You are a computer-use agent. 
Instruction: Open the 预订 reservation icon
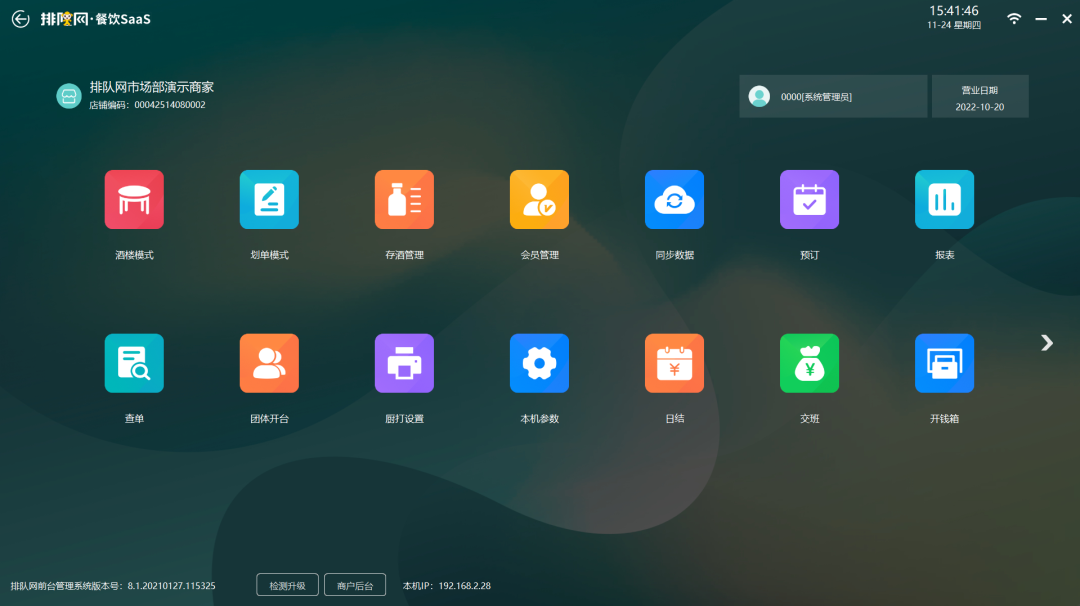(809, 200)
